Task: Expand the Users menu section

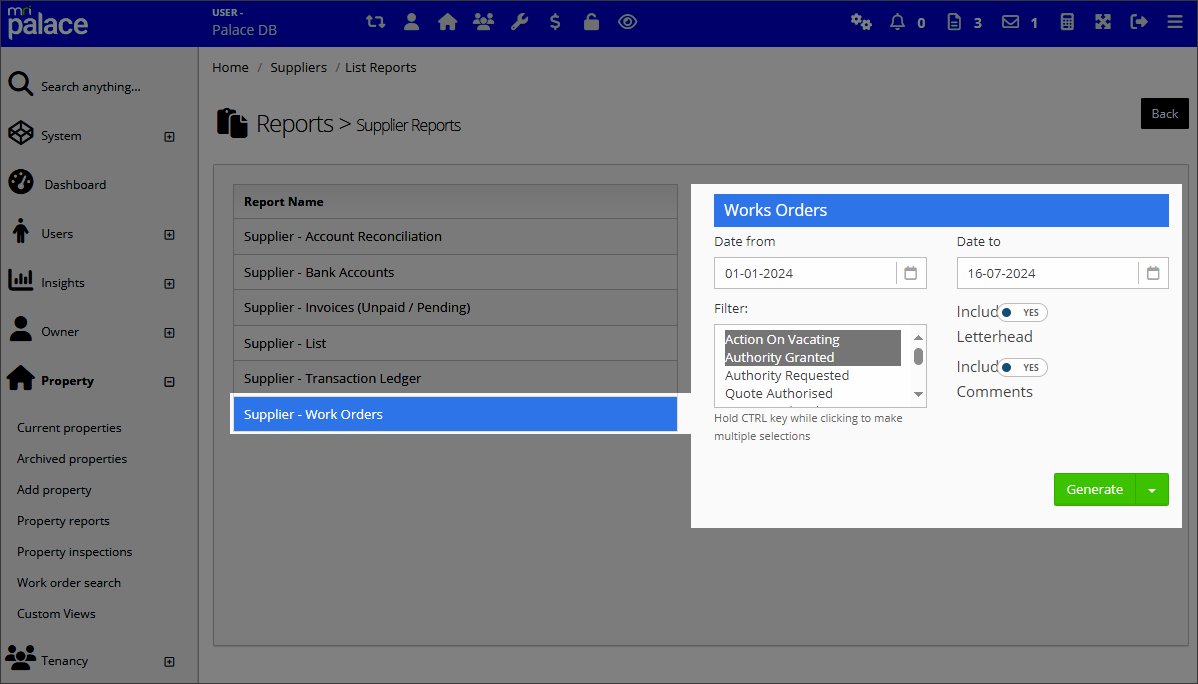Action: pyautogui.click(x=170, y=235)
